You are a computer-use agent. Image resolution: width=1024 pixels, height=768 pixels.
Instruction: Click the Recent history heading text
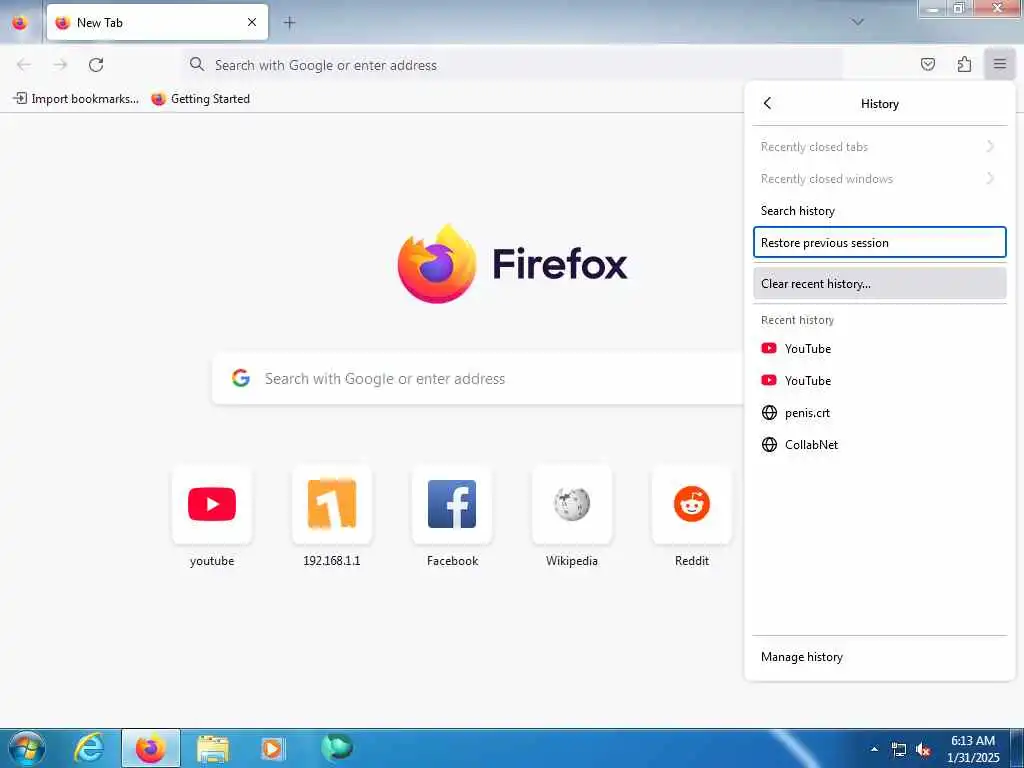click(797, 320)
